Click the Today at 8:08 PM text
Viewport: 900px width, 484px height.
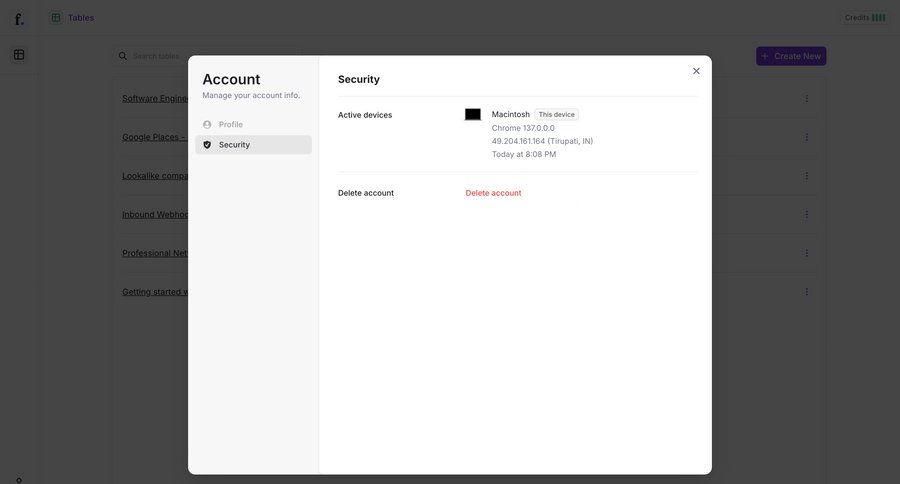(523, 154)
